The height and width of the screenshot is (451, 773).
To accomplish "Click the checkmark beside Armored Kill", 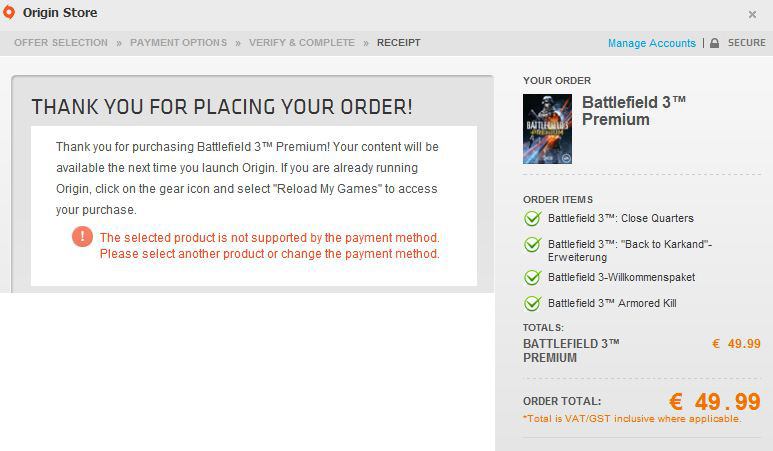I will (532, 303).
